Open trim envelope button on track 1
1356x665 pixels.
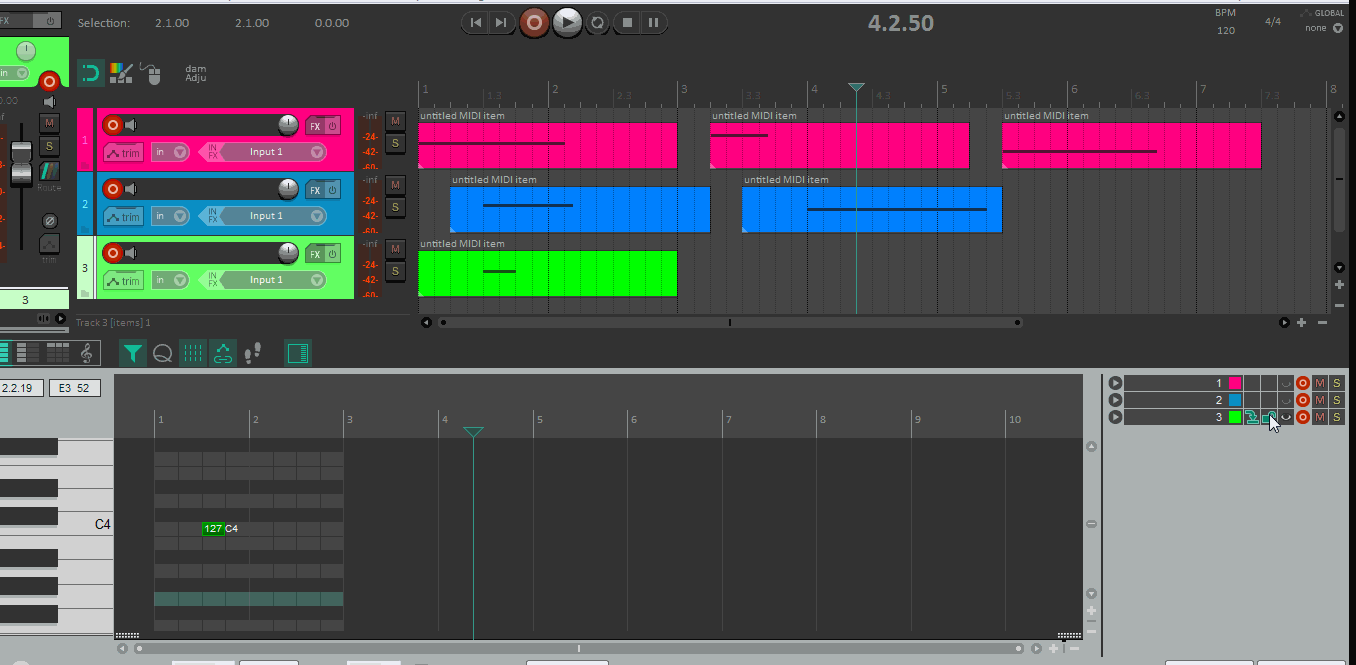click(124, 153)
